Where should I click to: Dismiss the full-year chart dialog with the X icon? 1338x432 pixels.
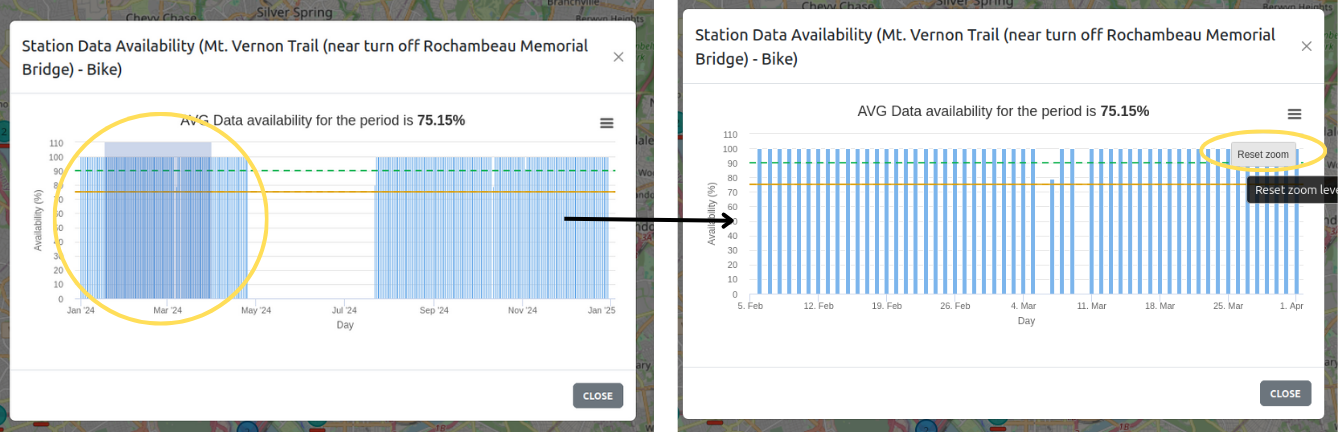618,57
